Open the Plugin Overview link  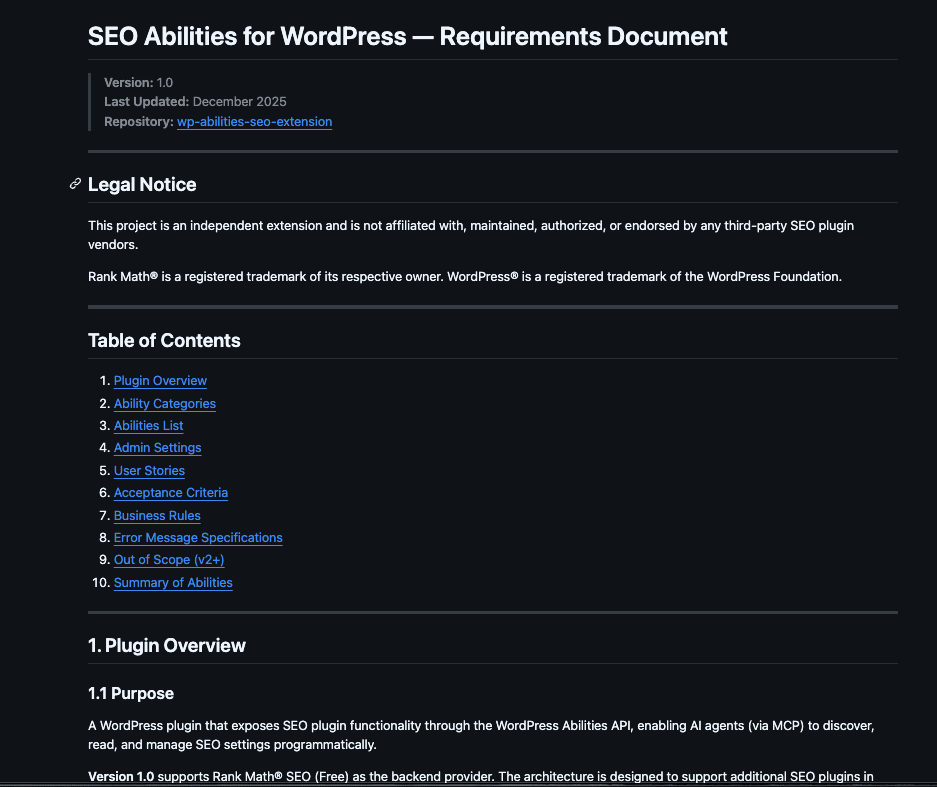coord(160,381)
